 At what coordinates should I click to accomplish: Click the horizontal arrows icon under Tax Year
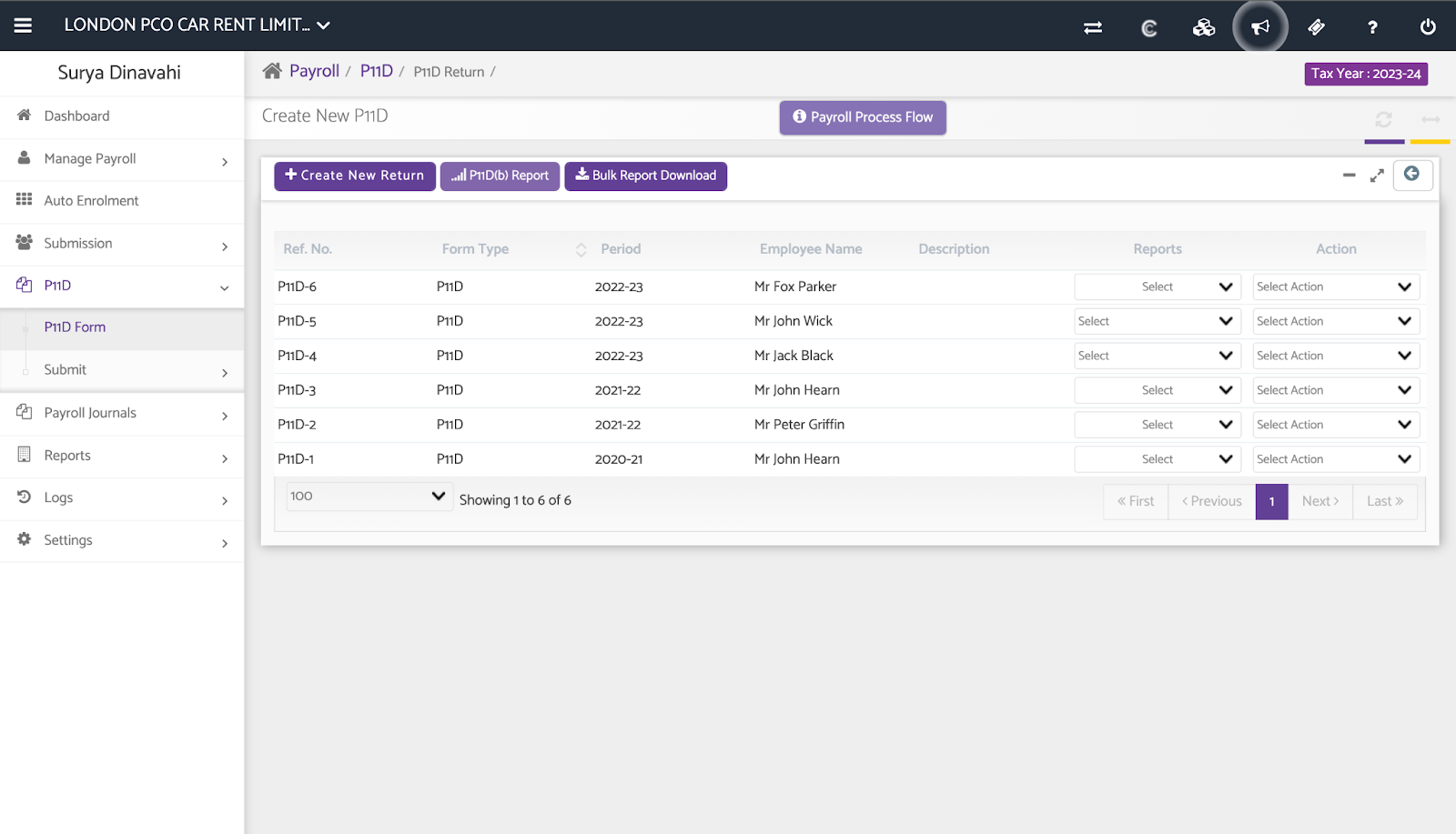click(1431, 119)
